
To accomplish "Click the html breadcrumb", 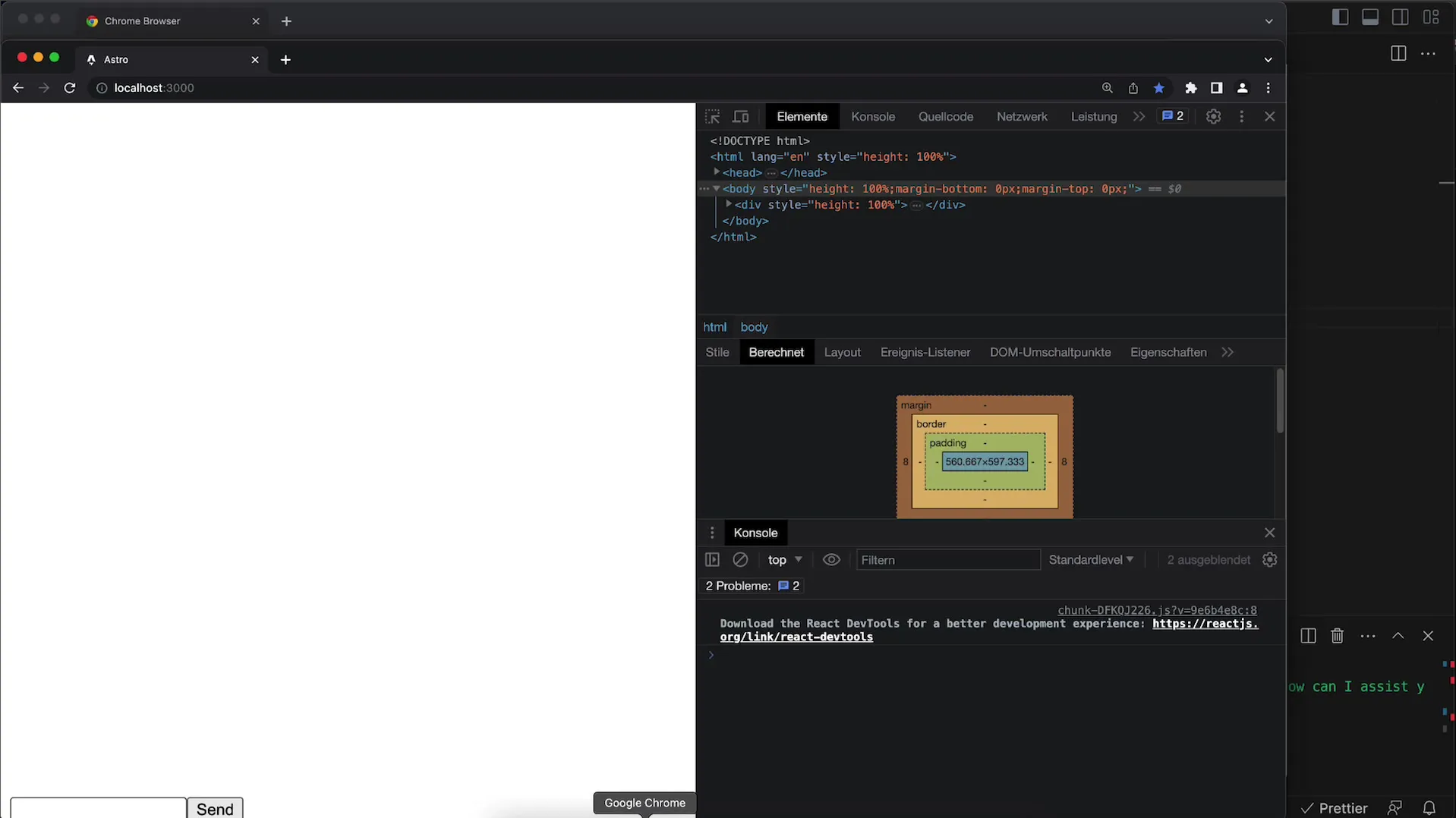I will [x=715, y=327].
